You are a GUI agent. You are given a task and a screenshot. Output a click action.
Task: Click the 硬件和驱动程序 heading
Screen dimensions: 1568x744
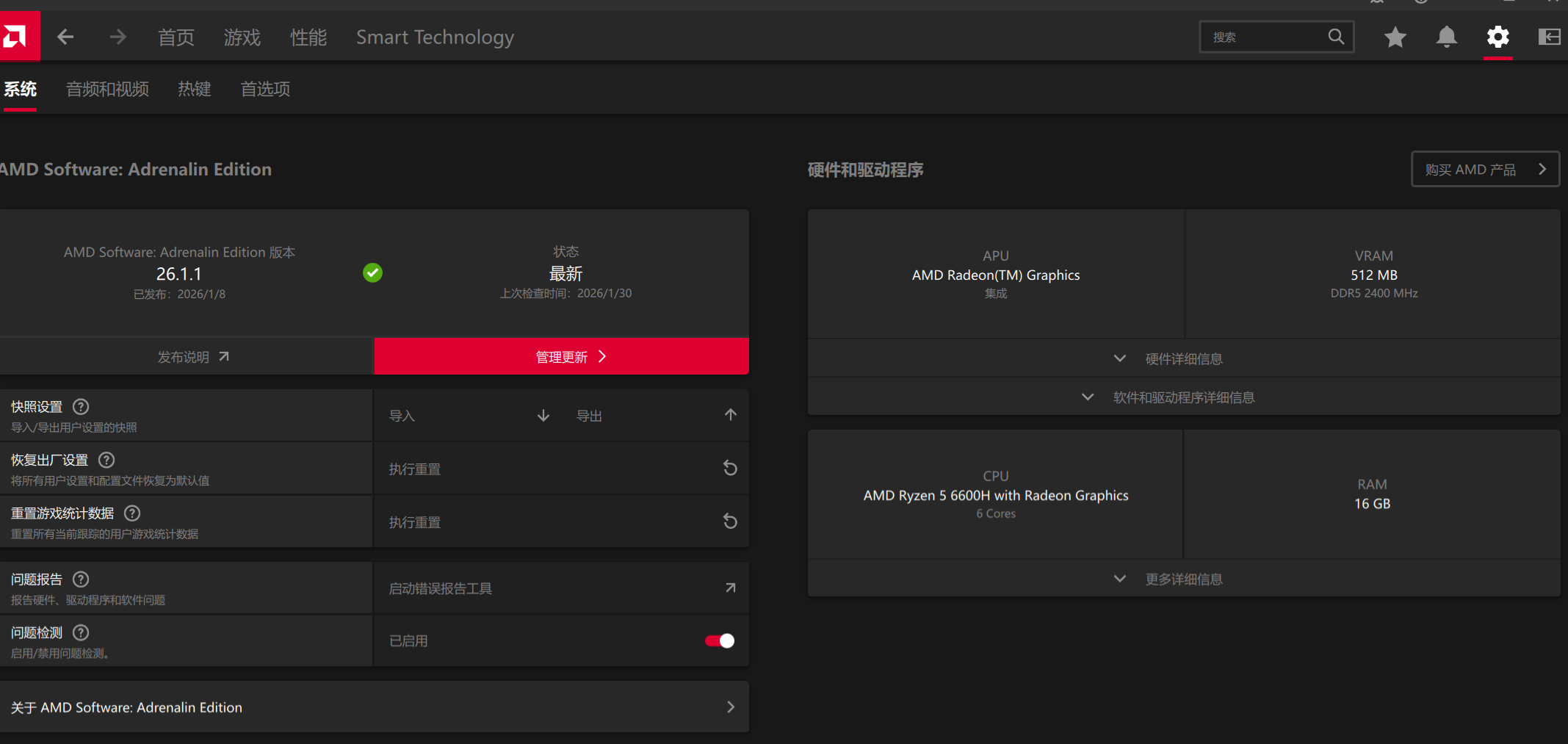click(865, 170)
